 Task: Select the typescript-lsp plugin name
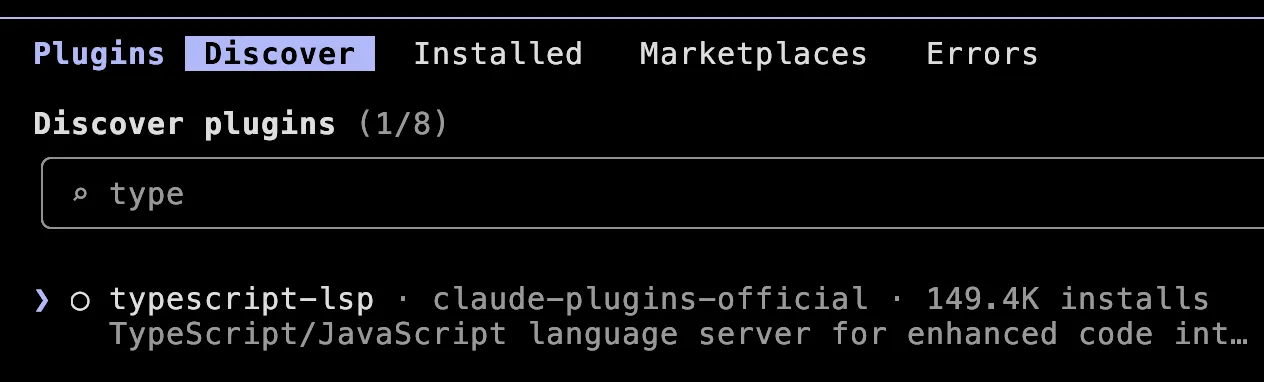pyautogui.click(x=242, y=299)
